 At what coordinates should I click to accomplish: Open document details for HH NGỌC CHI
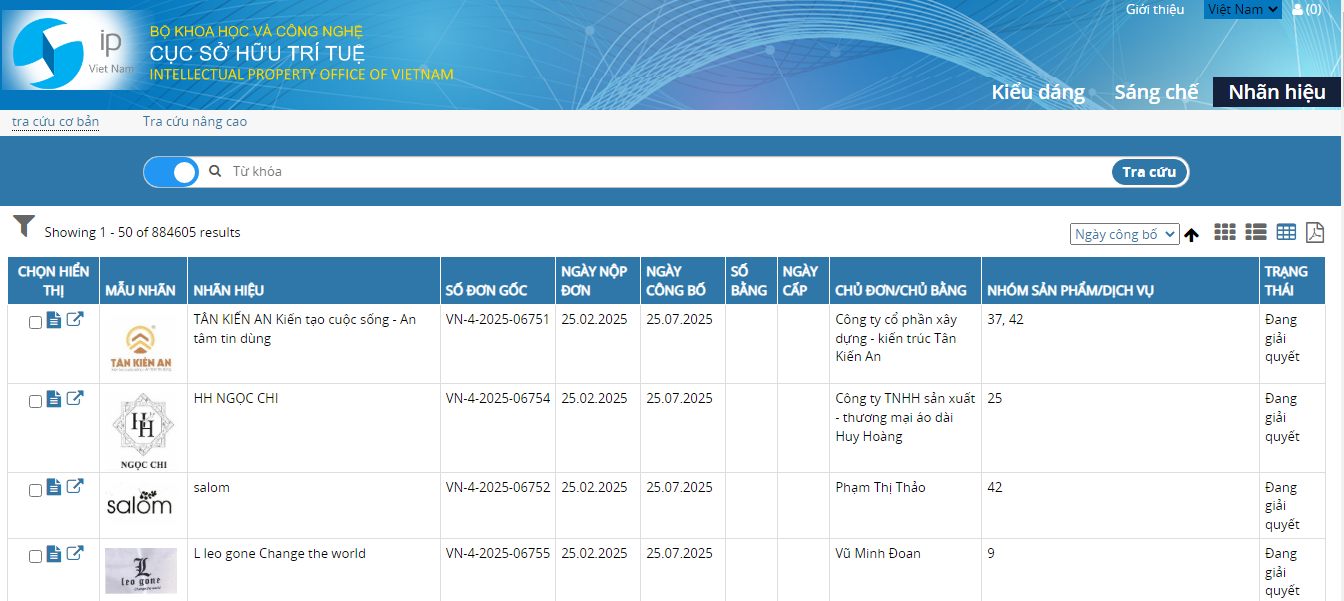coord(54,399)
